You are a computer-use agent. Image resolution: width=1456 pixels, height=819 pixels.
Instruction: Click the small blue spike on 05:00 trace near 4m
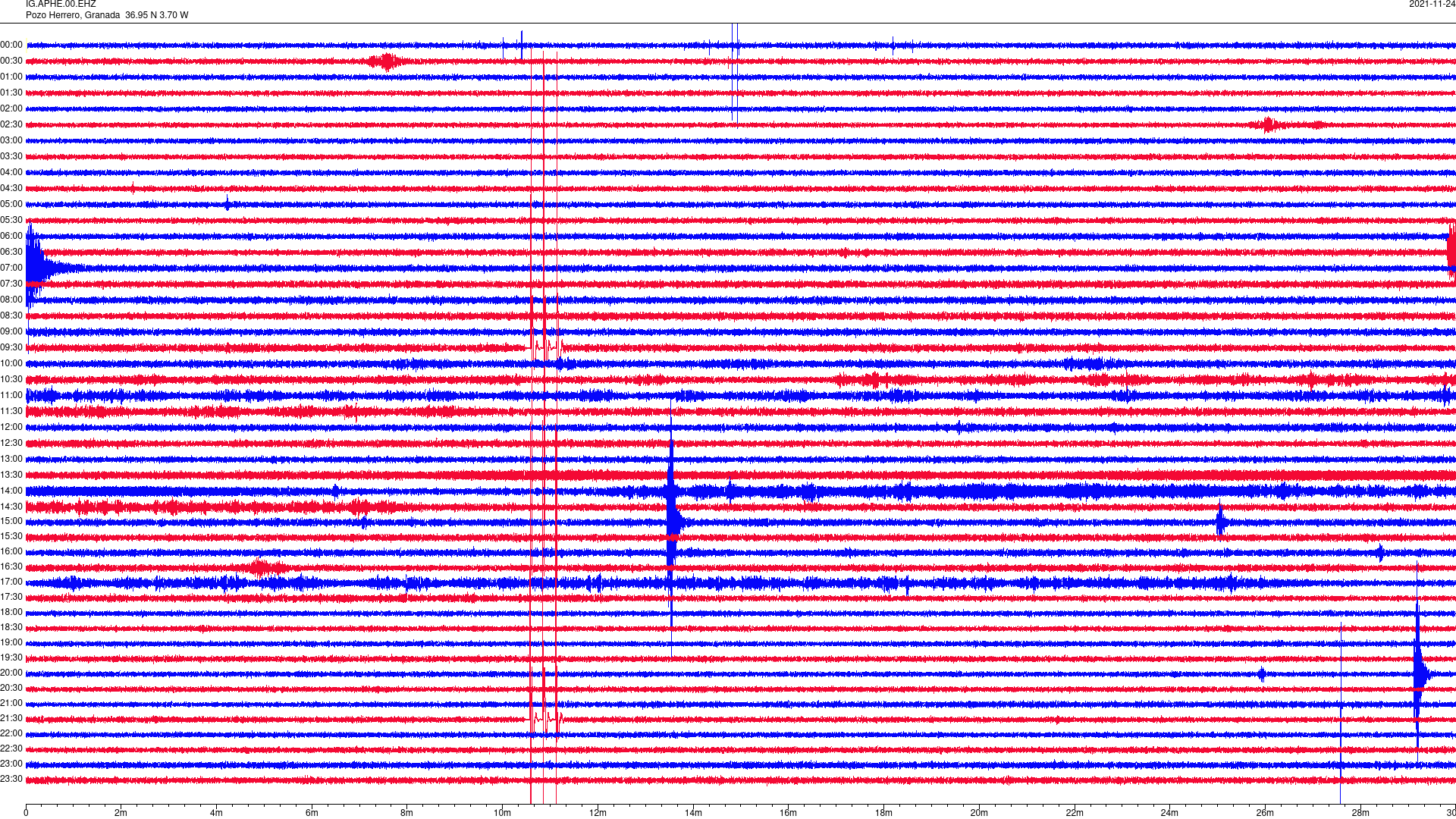pyautogui.click(x=227, y=203)
